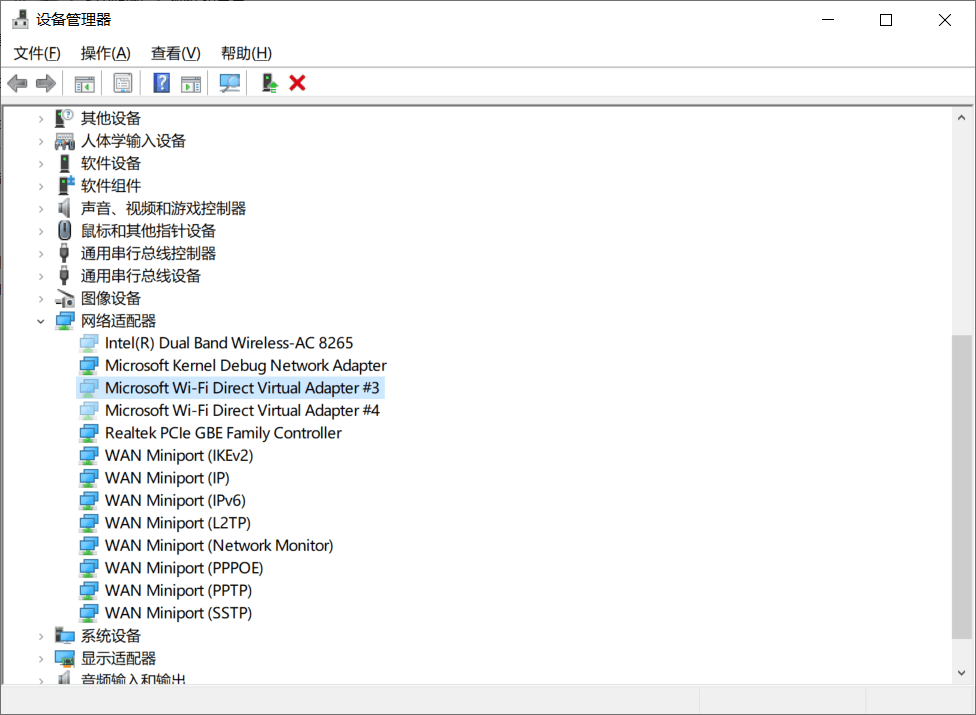
Task: Select WAN Miniport (L2TP)
Action: coord(177,523)
